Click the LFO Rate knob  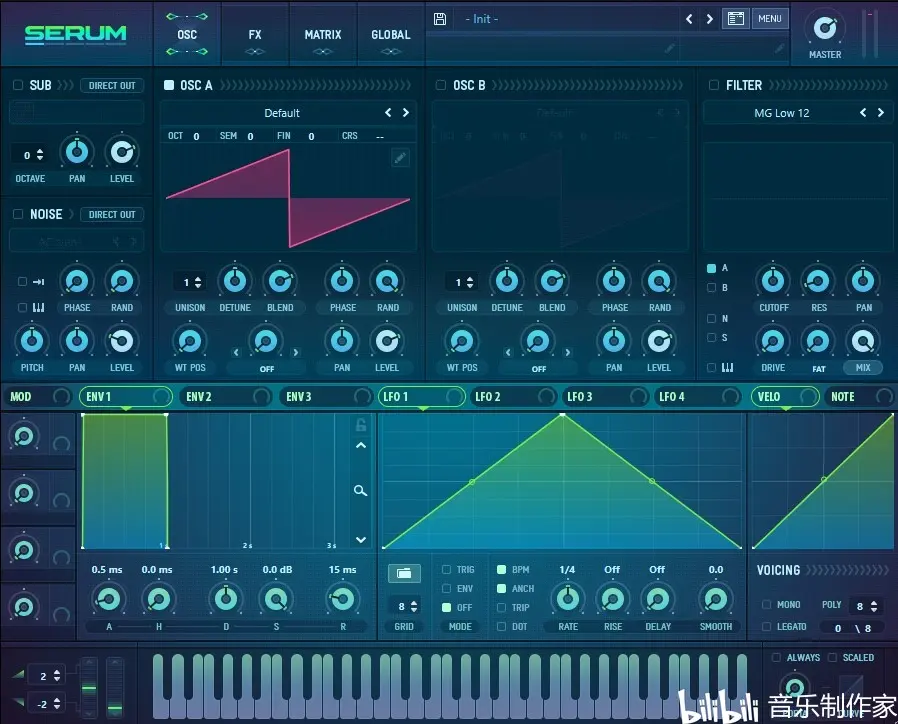(568, 599)
